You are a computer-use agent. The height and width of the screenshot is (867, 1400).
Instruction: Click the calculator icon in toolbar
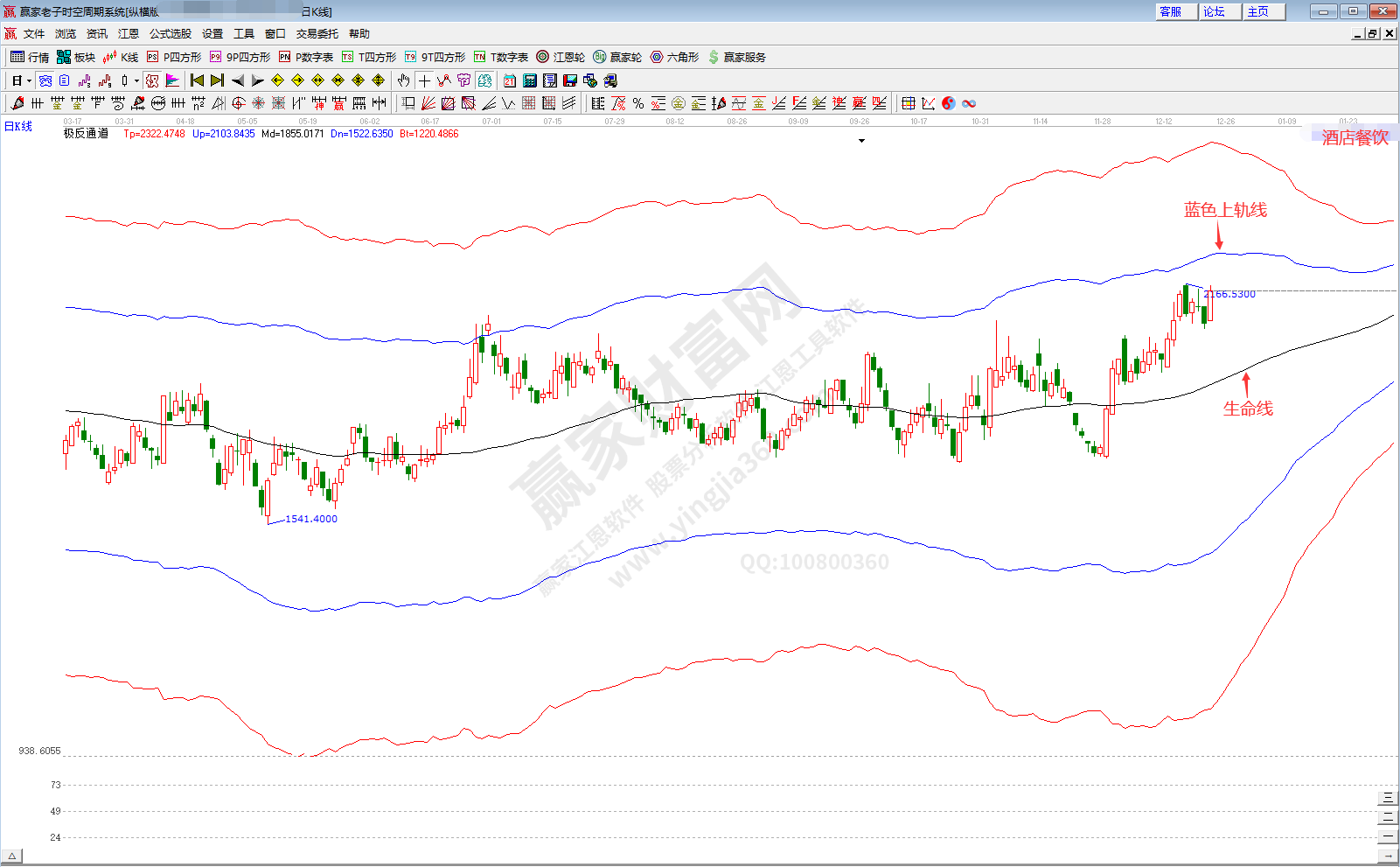pyautogui.click(x=530, y=80)
